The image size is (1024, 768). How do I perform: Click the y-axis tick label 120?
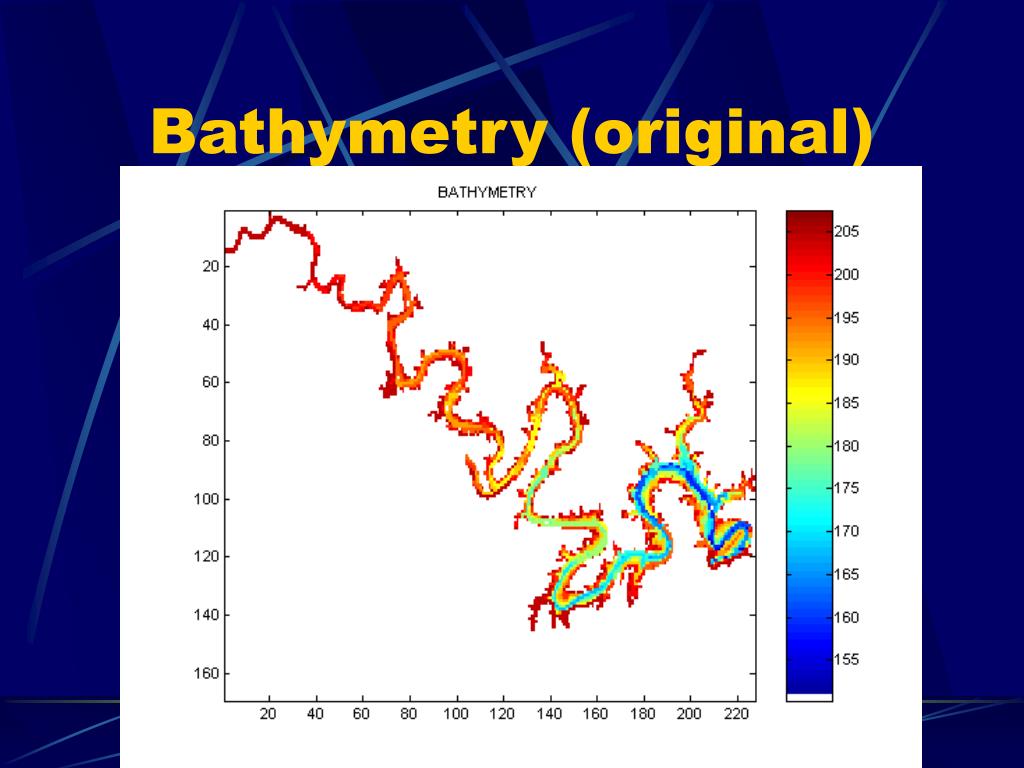coord(207,556)
